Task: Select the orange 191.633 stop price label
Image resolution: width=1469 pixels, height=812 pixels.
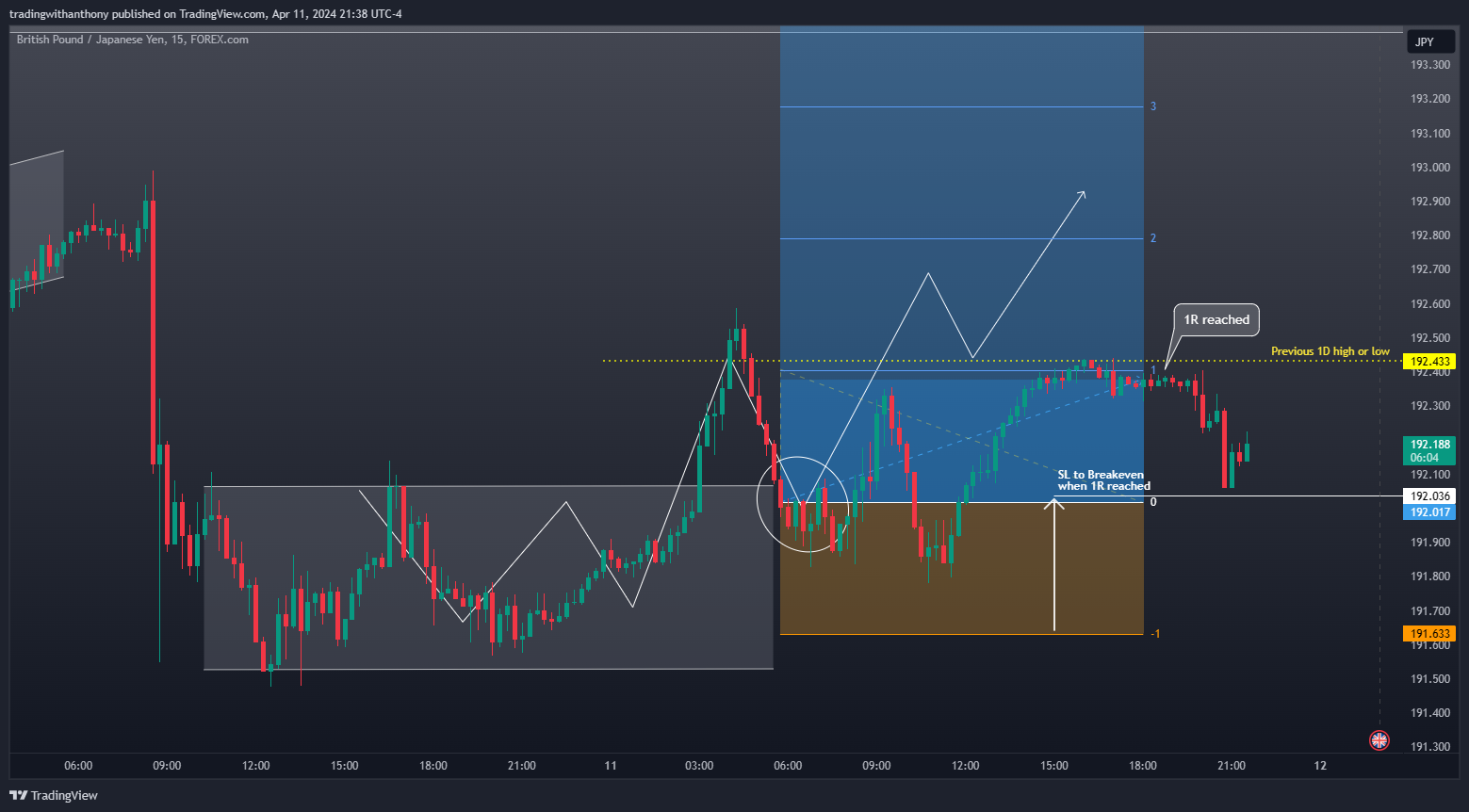Action: (1429, 634)
